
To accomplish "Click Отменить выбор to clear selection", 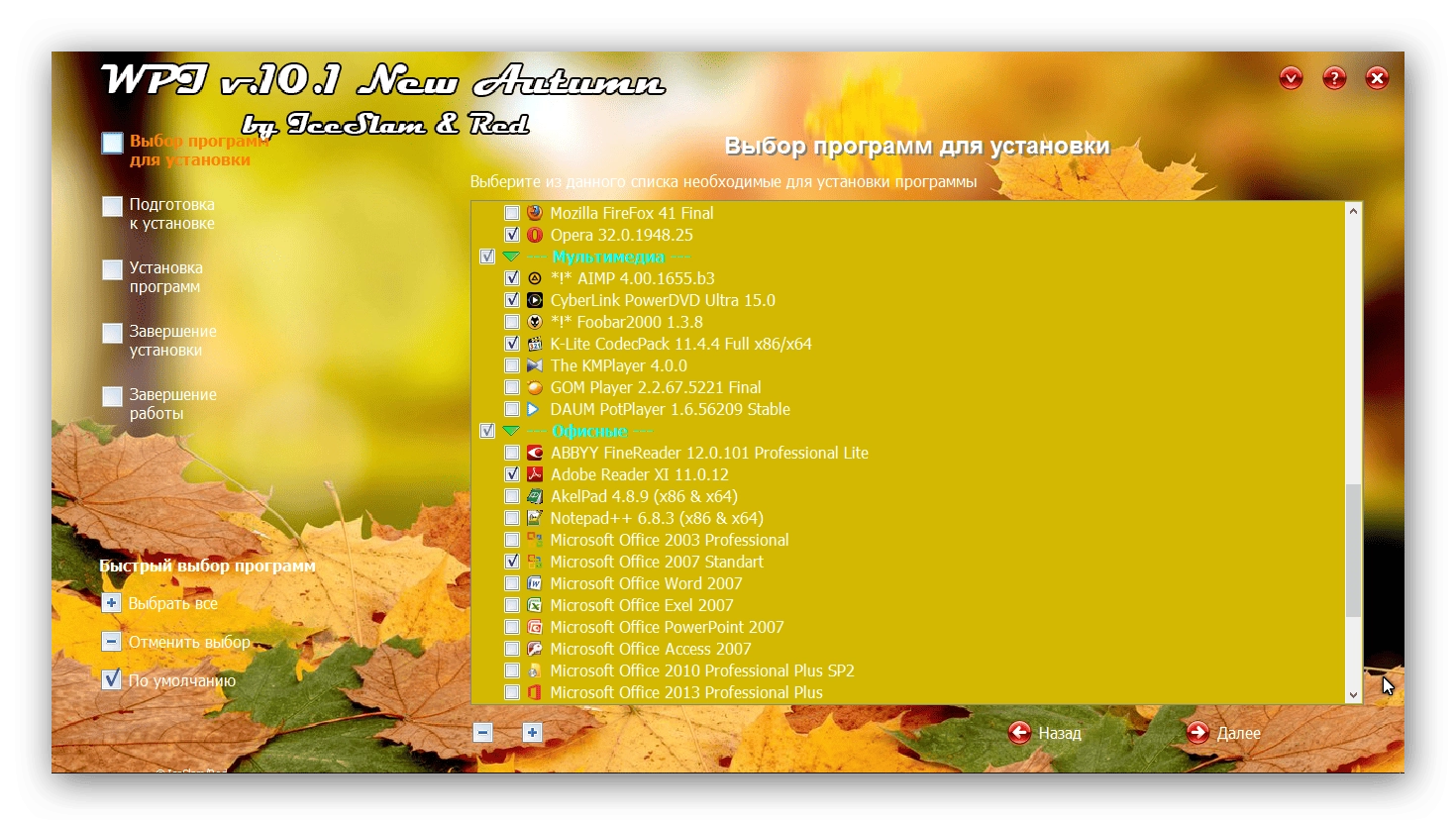I will coord(189,642).
